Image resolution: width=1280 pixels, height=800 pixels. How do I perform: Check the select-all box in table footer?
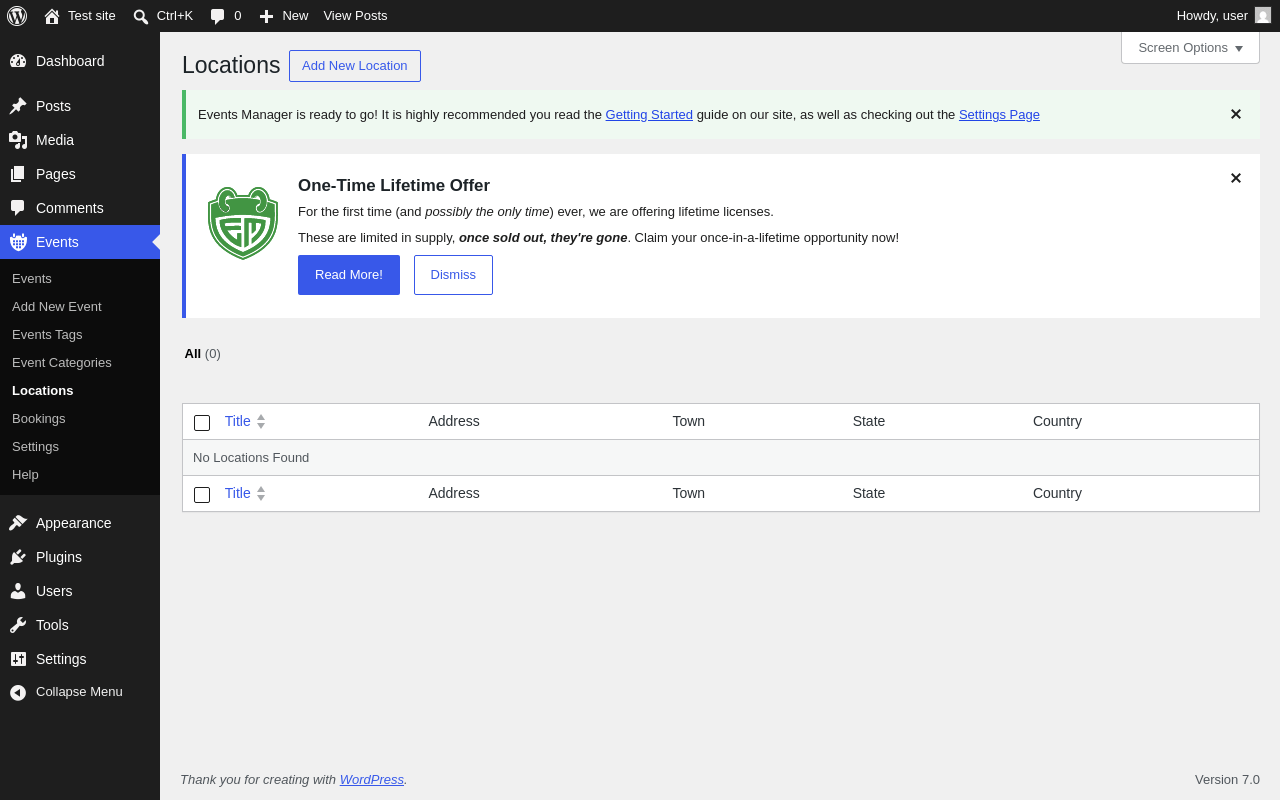pyautogui.click(x=202, y=495)
